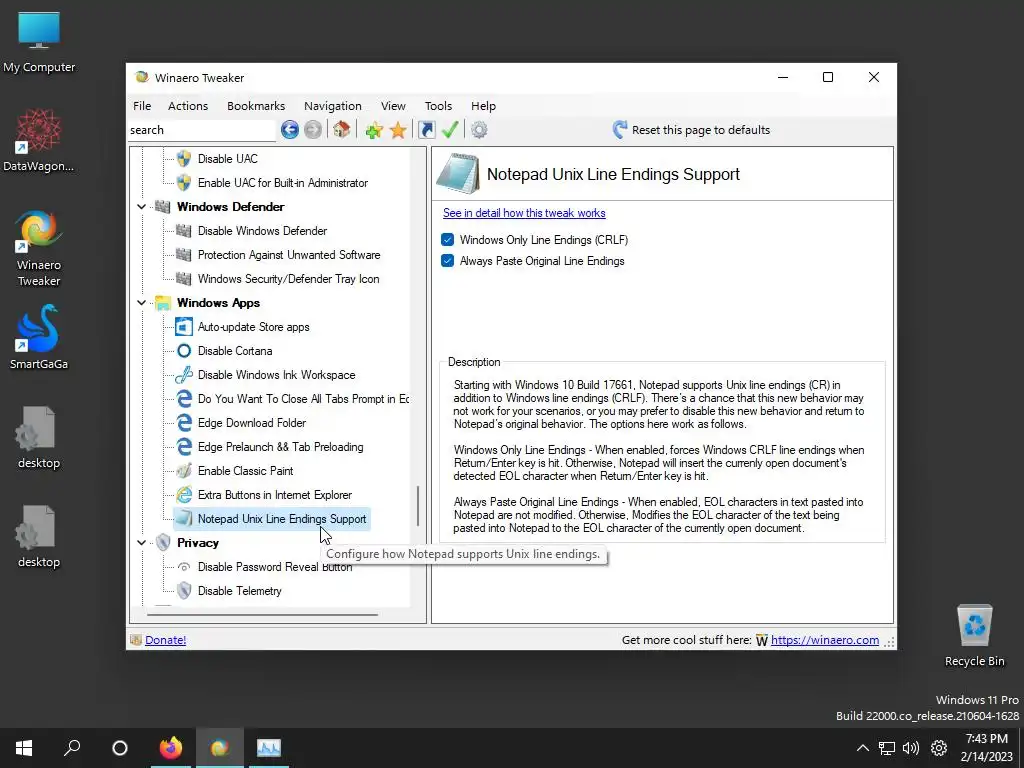Click Auto-update Store apps icon
Viewport: 1024px width, 768px height.
[x=184, y=327]
